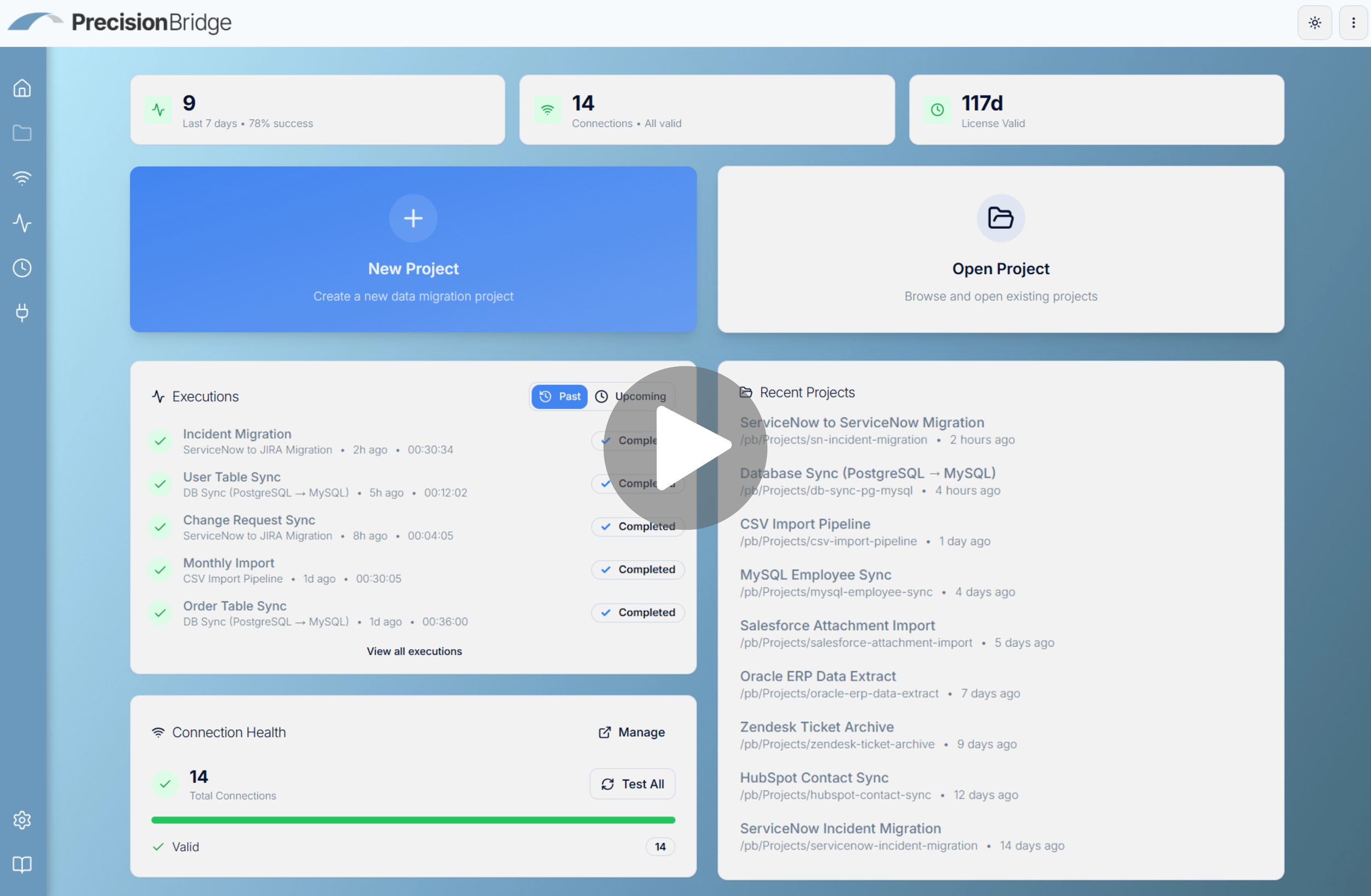Click the Manage connections link

631,733
